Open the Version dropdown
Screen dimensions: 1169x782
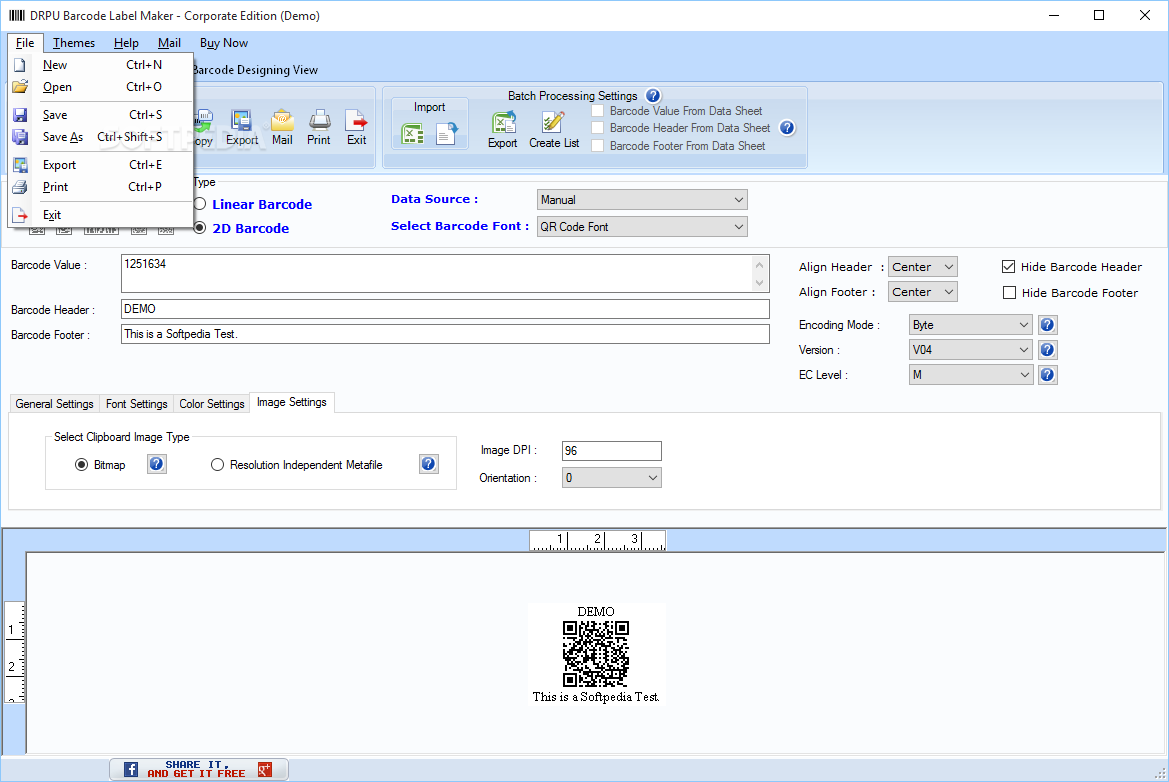[971, 350]
